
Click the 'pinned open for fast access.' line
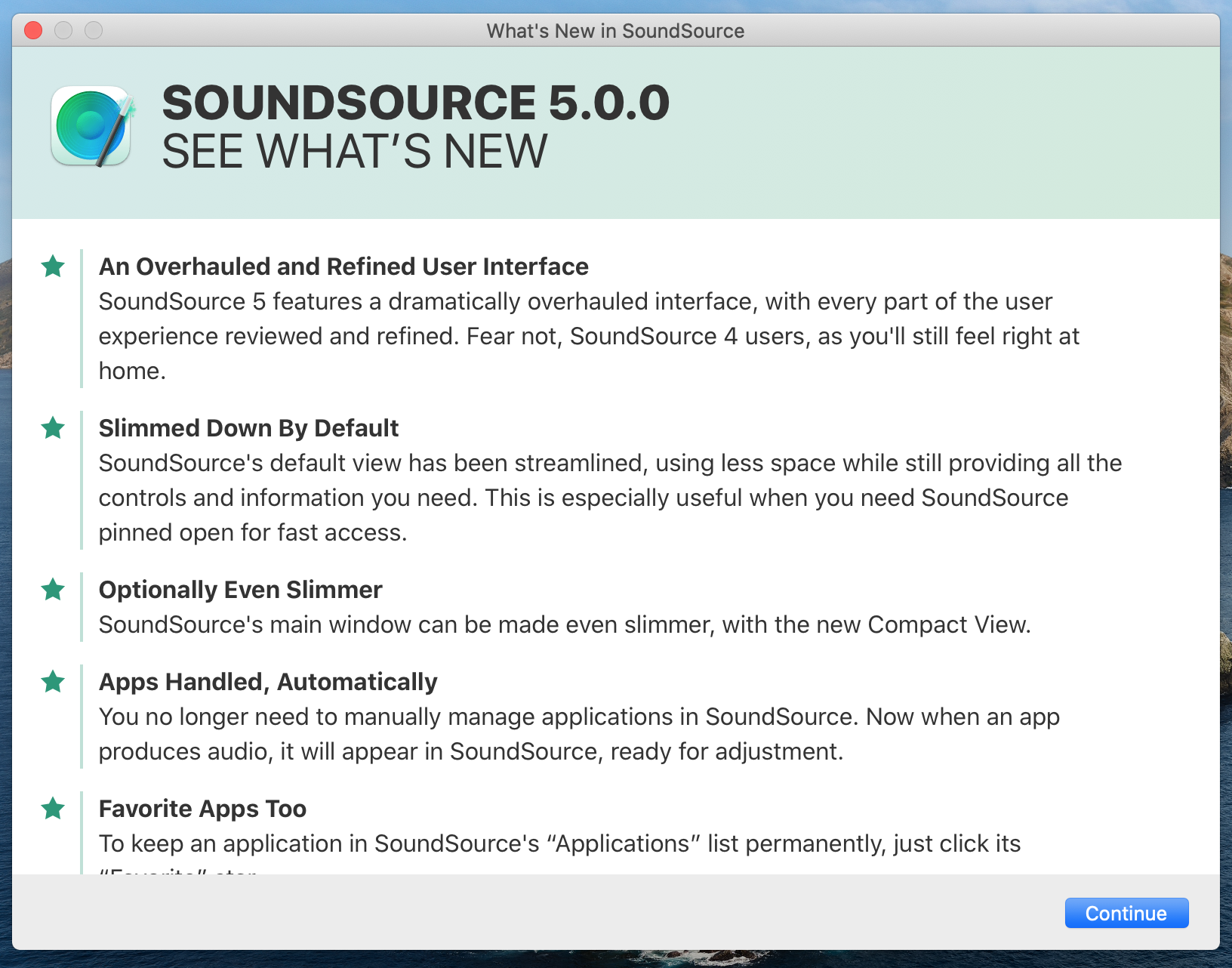tap(253, 532)
